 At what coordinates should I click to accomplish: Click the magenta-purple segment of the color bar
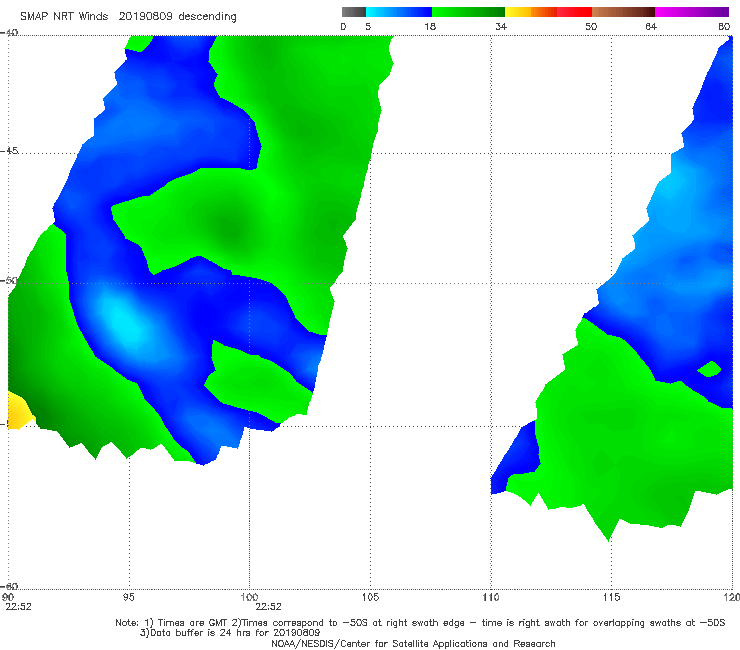[x=692, y=12]
